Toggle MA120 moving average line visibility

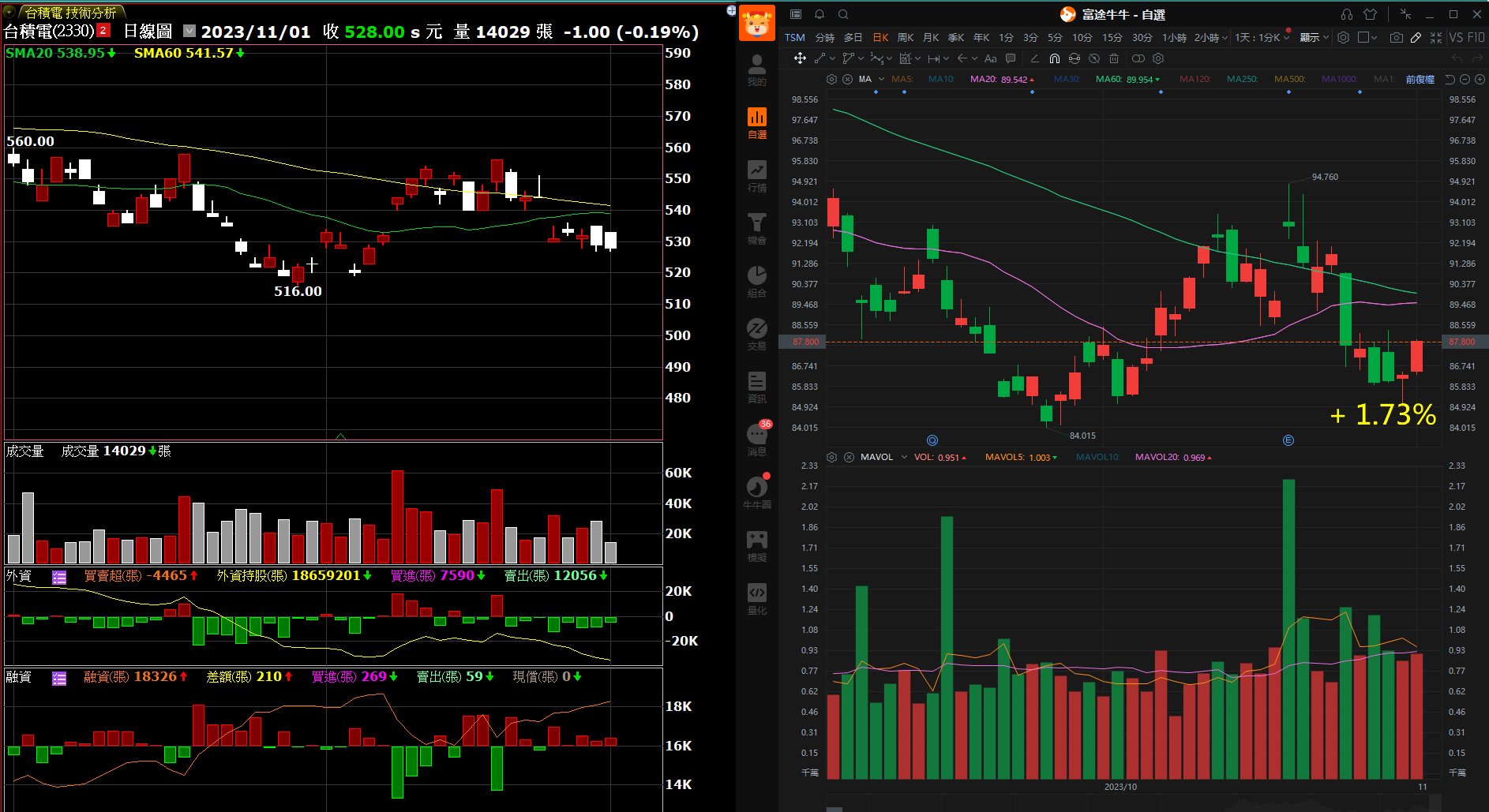[x=1195, y=79]
